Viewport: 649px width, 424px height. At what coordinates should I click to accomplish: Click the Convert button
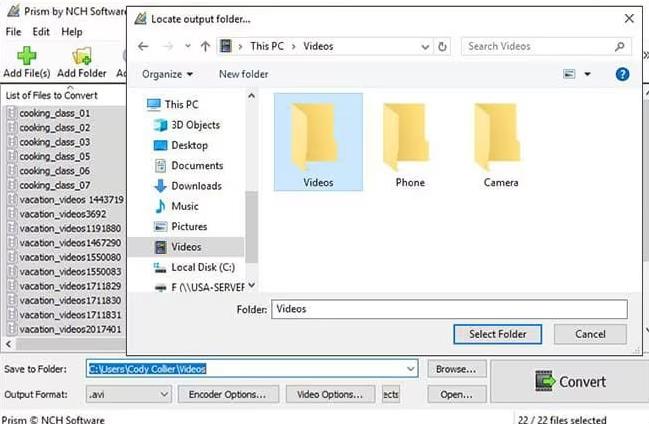tap(570, 381)
